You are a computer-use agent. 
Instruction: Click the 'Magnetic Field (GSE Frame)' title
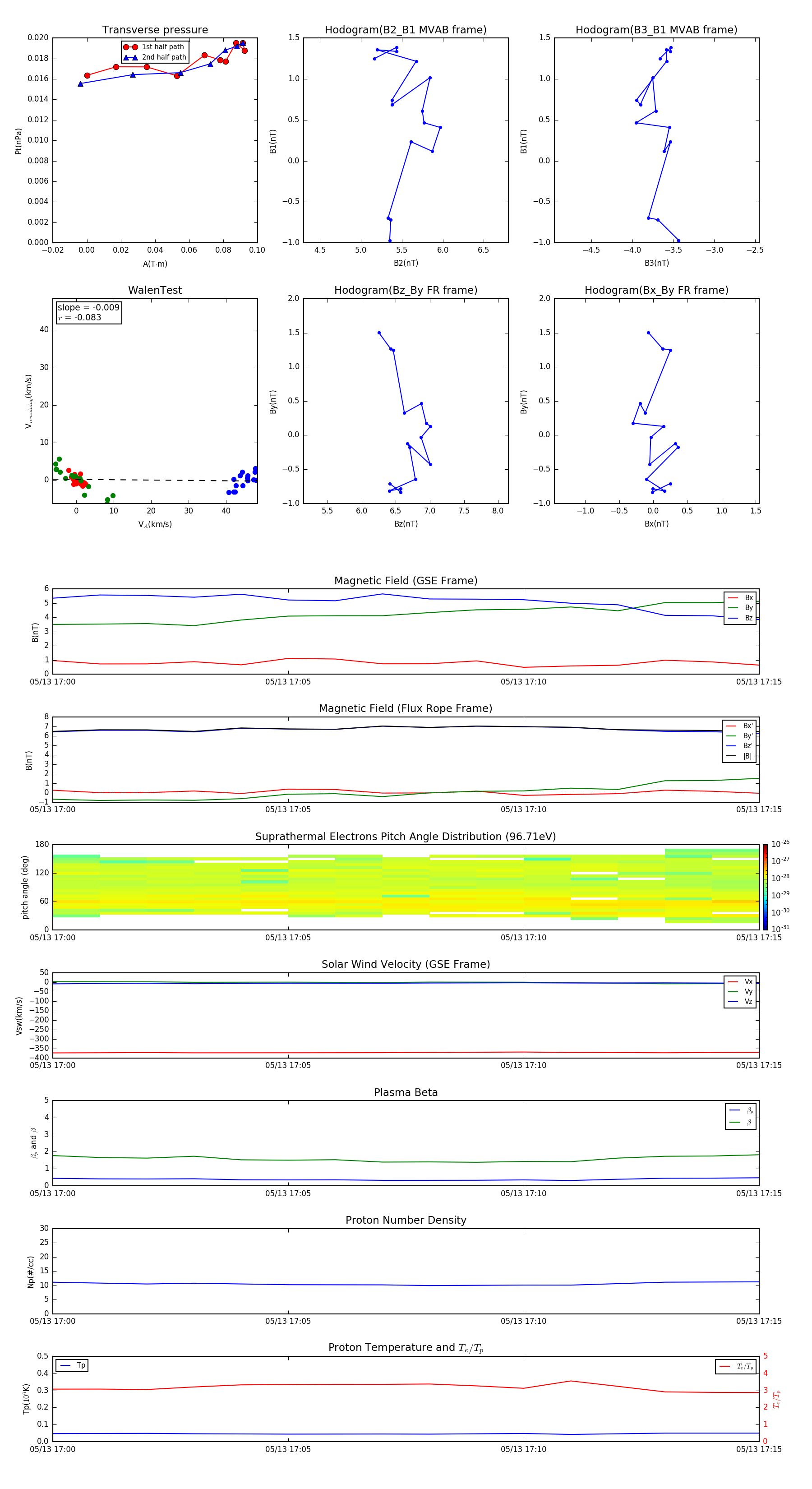click(406, 581)
